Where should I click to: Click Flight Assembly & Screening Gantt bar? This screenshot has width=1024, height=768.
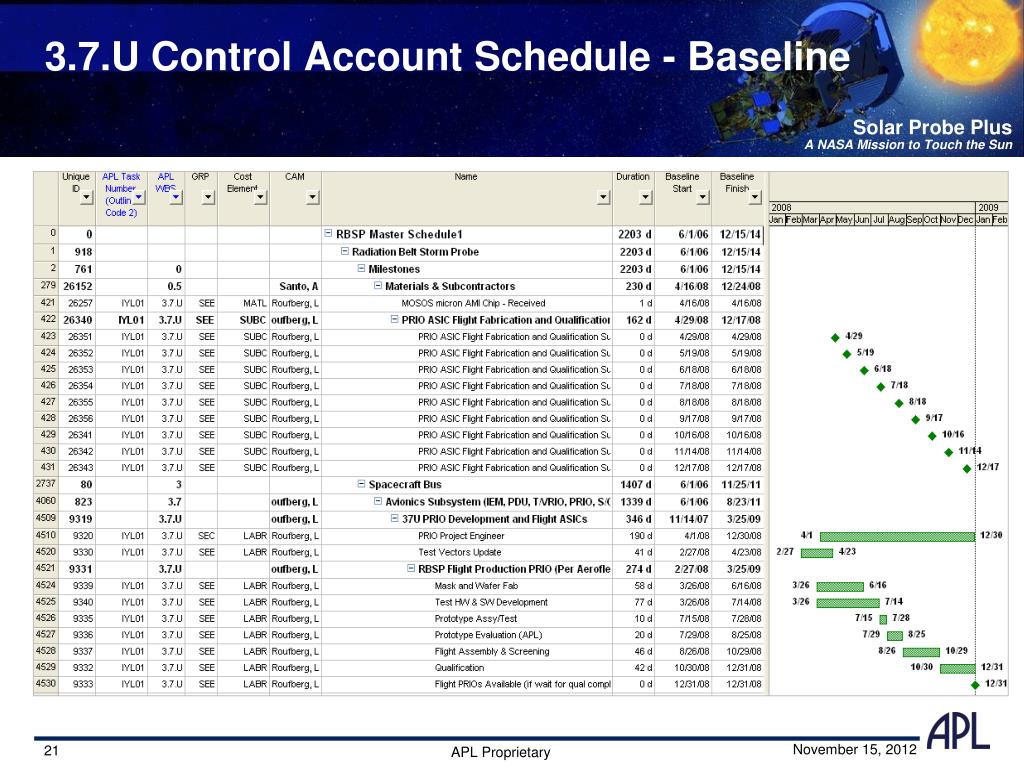click(921, 652)
